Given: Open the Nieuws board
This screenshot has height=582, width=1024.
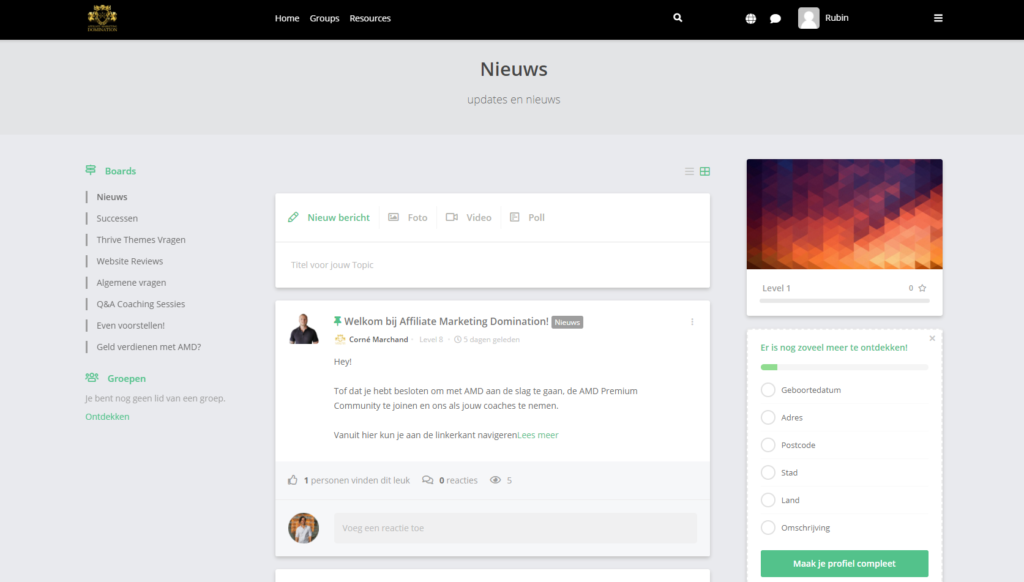Looking at the screenshot, I should (x=112, y=197).
